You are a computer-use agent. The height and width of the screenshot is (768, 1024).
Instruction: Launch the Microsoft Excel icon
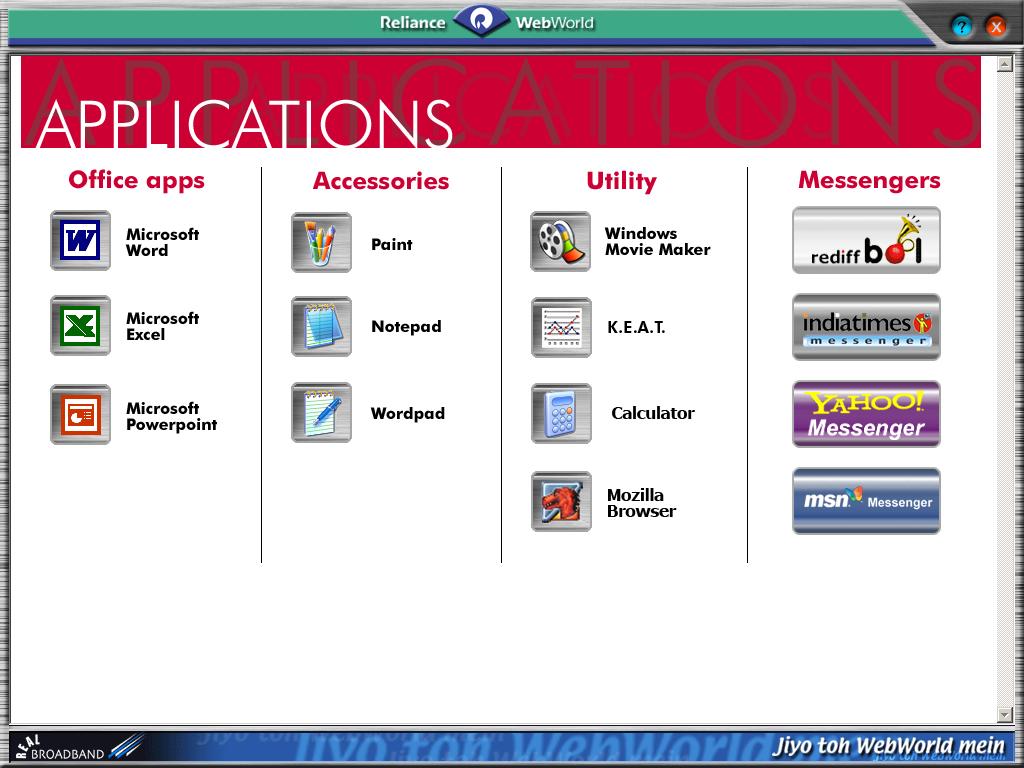click(x=80, y=325)
